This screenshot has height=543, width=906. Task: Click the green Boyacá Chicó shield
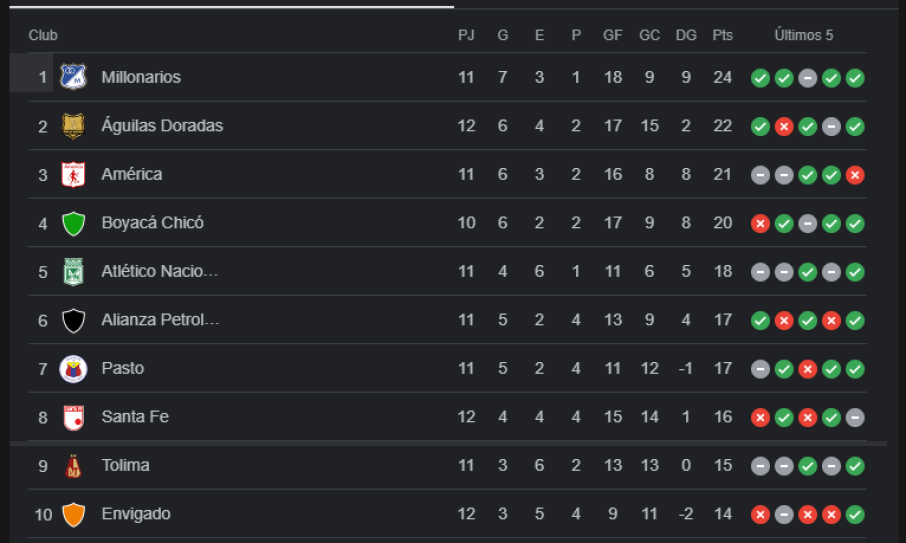pyautogui.click(x=73, y=223)
